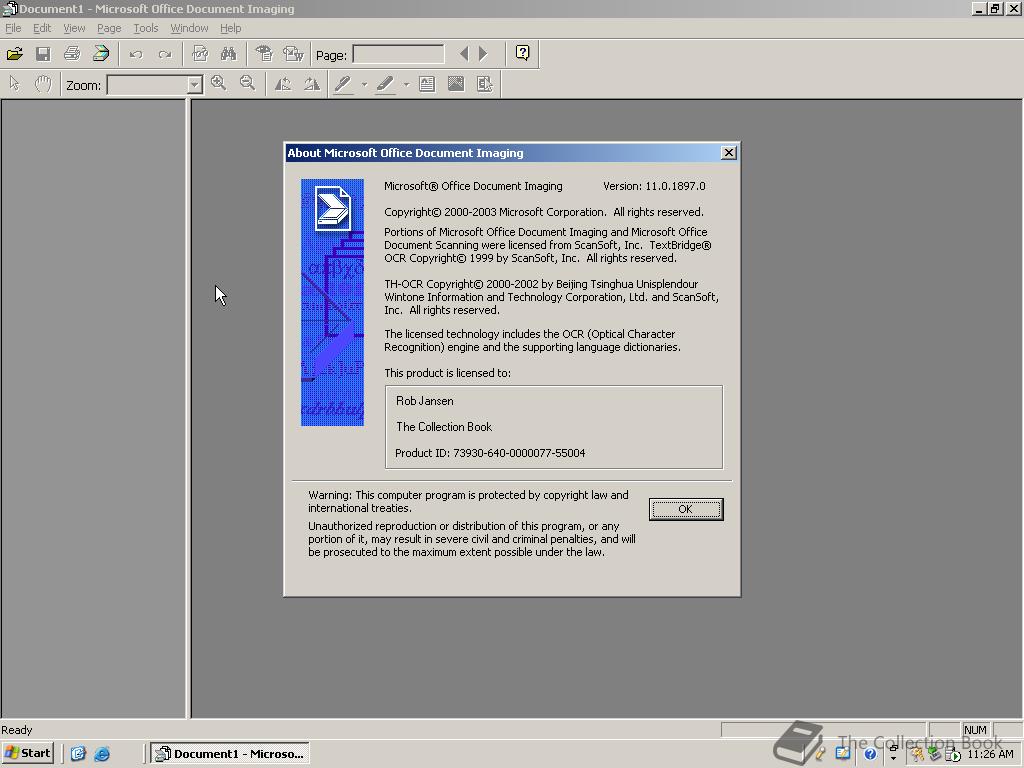The height and width of the screenshot is (768, 1024).
Task: Click the NUM status bar indicator
Action: 975,730
